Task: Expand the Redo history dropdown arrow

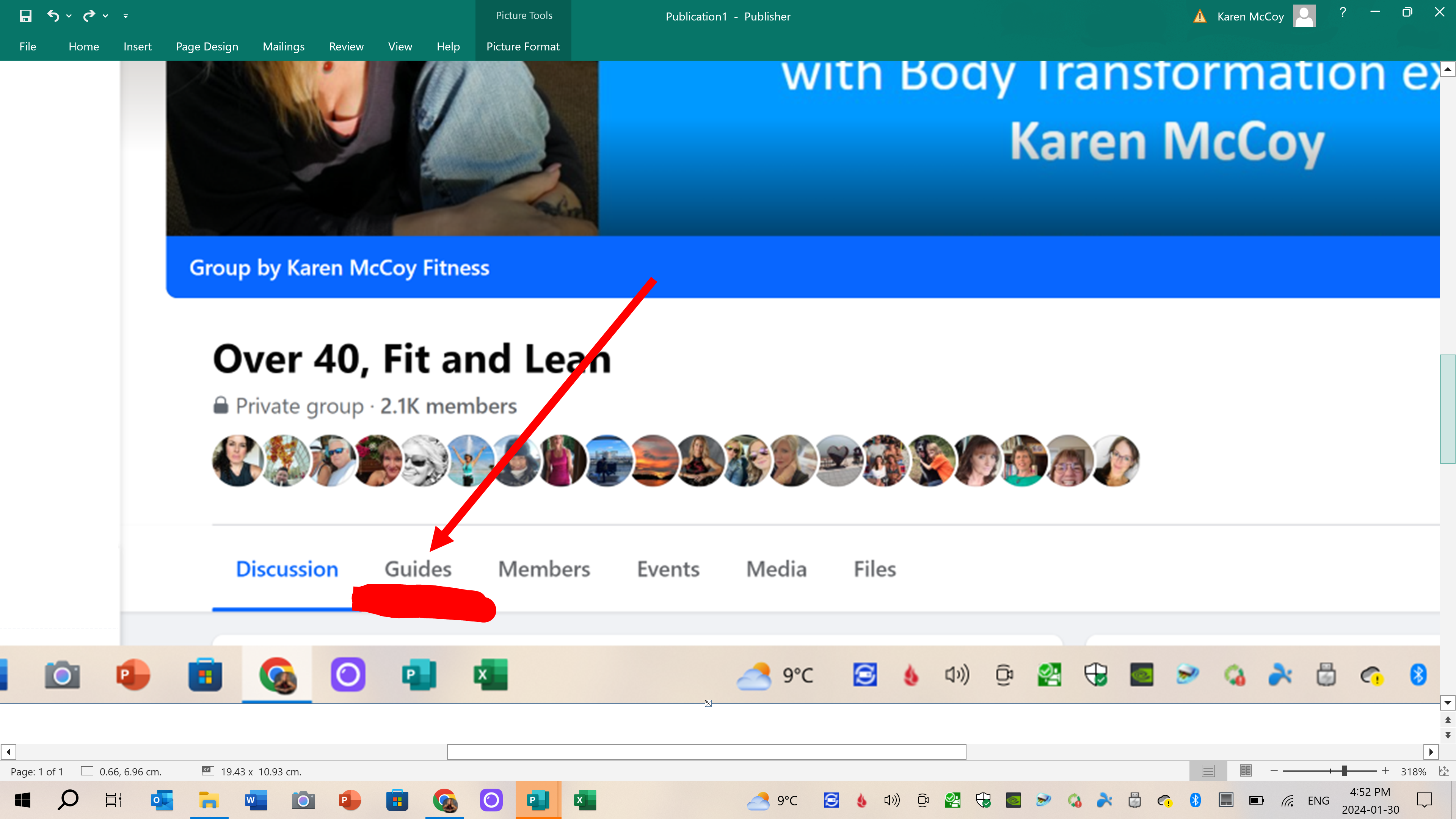Action: [x=105, y=16]
